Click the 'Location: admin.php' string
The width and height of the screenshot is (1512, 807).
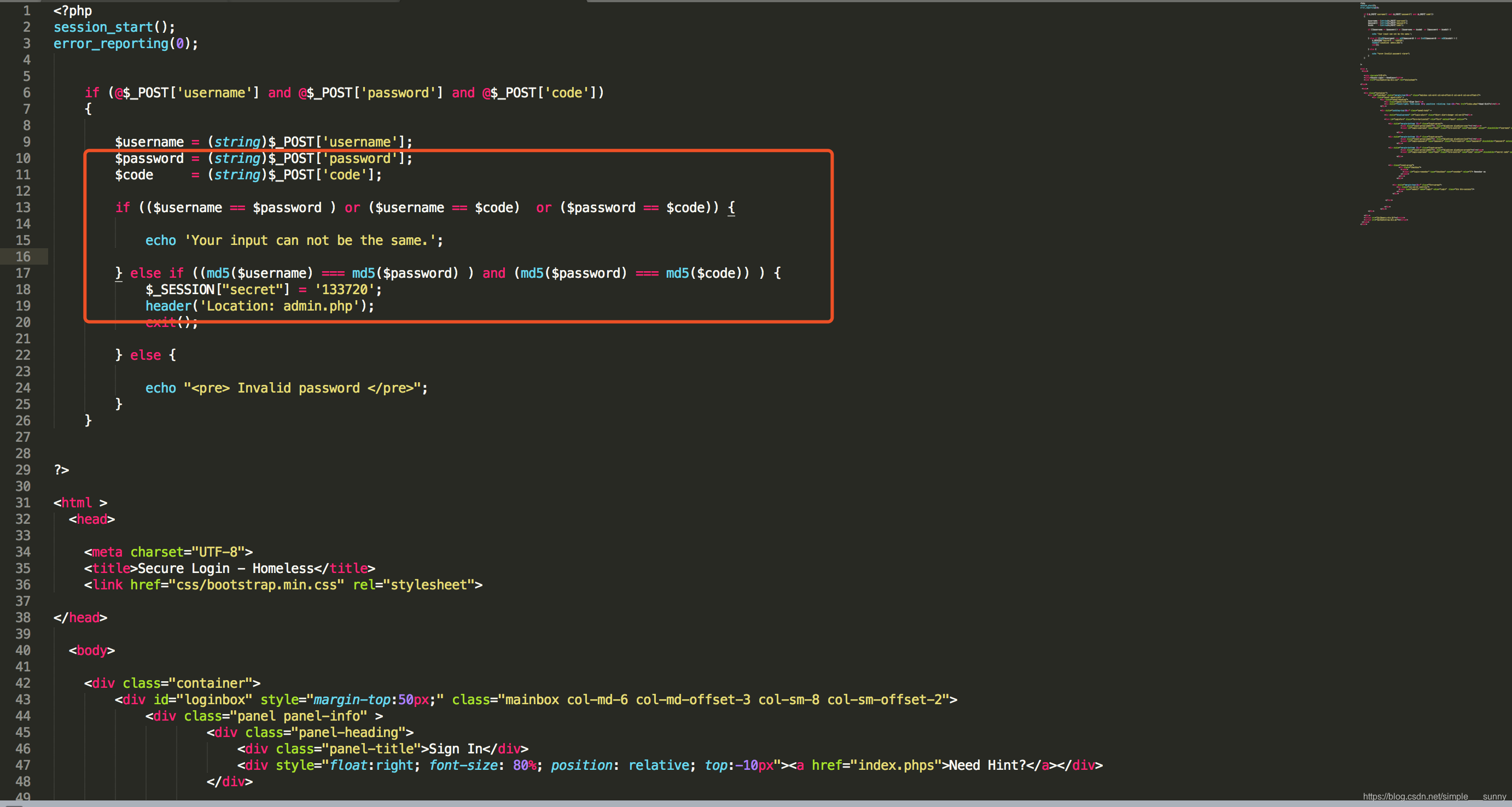coord(280,306)
